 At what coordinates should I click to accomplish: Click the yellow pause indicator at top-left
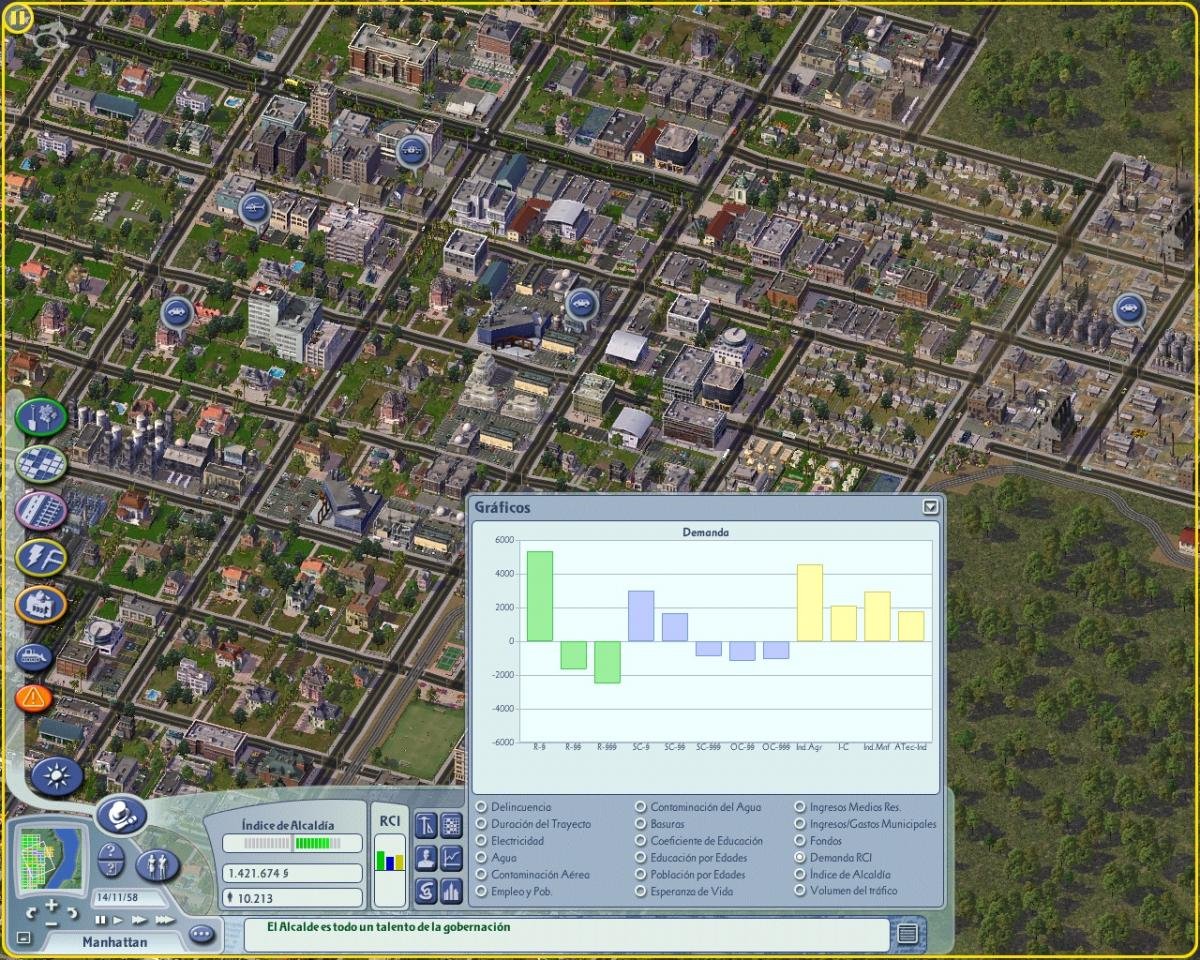19,17
